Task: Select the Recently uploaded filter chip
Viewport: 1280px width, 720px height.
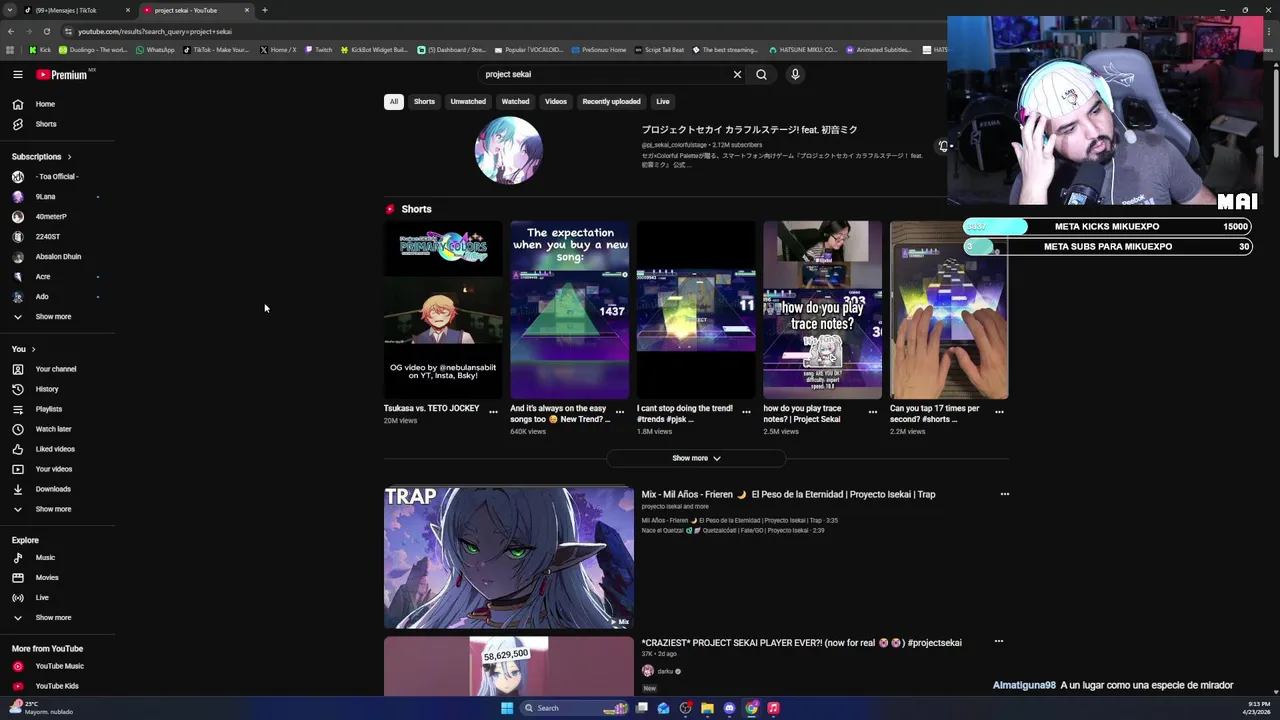Action: 611,101
